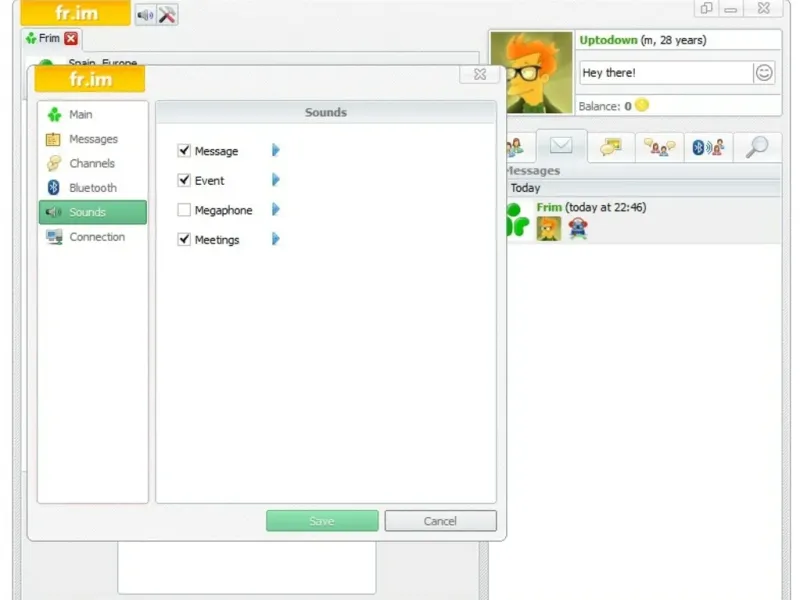Click the Uptodown profile avatar

tap(531, 72)
